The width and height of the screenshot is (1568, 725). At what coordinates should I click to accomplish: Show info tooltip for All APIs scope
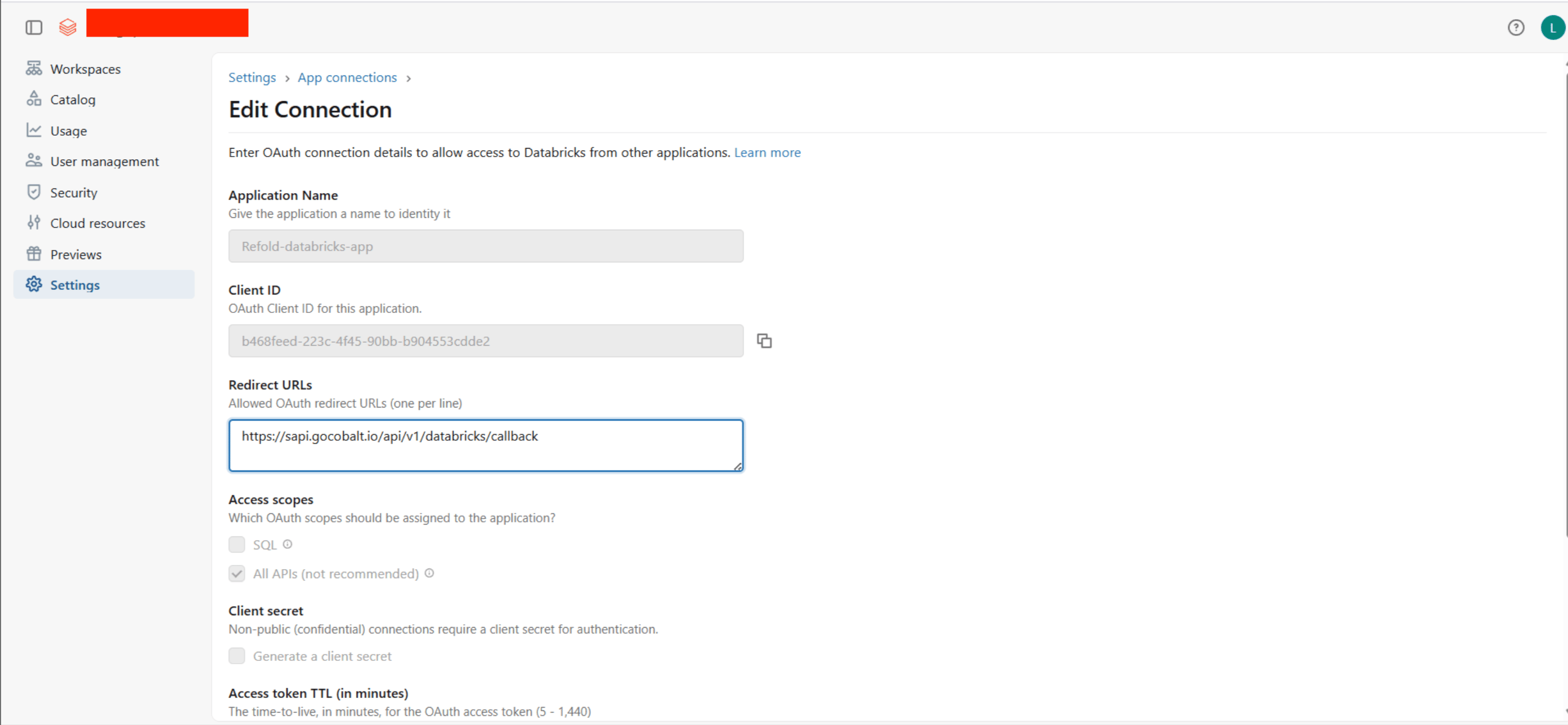[429, 573]
